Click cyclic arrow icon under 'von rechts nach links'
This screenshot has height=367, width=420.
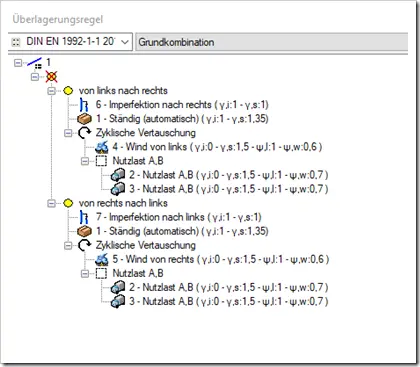click(x=84, y=245)
